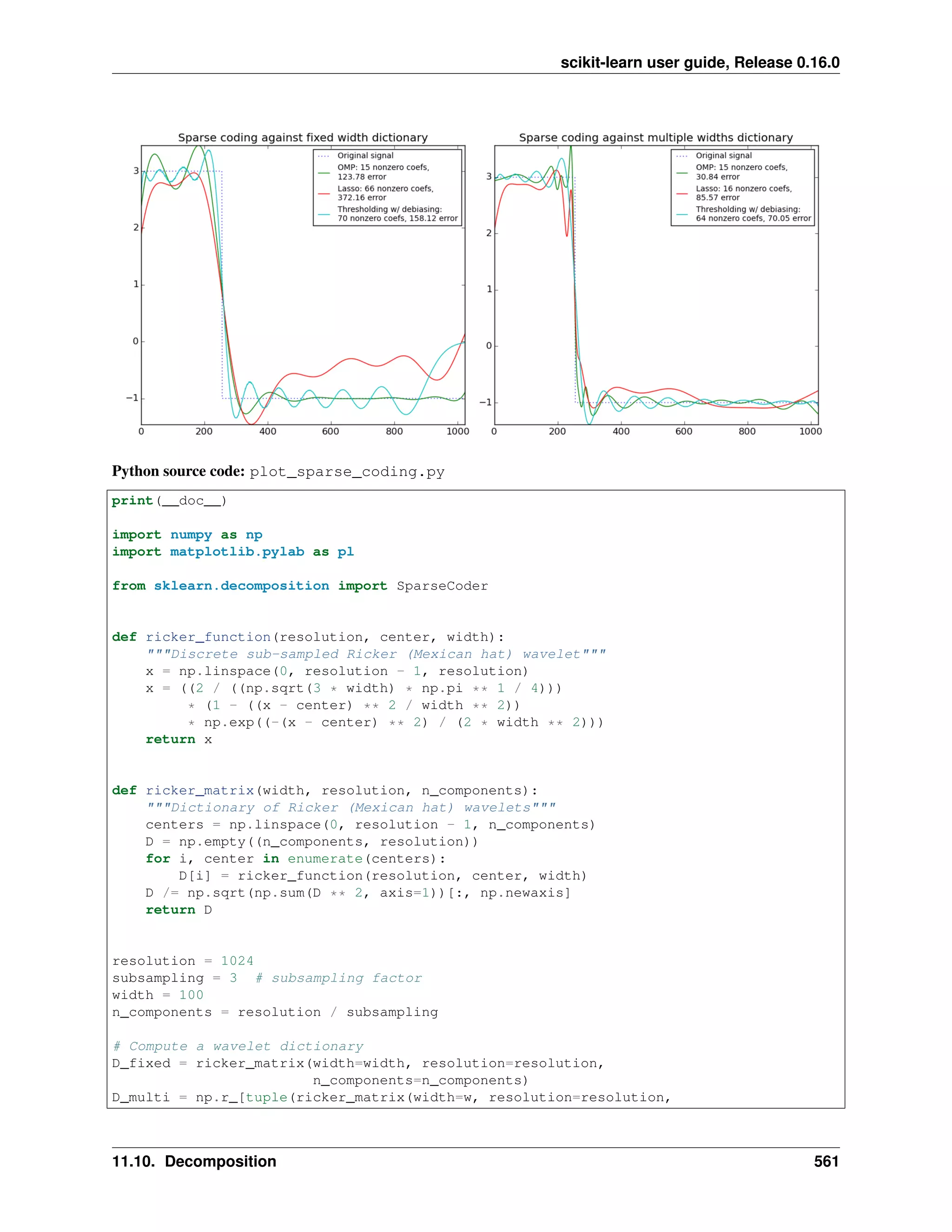Click 'resolution = 1024' line
952x1232 pixels.
[183, 961]
